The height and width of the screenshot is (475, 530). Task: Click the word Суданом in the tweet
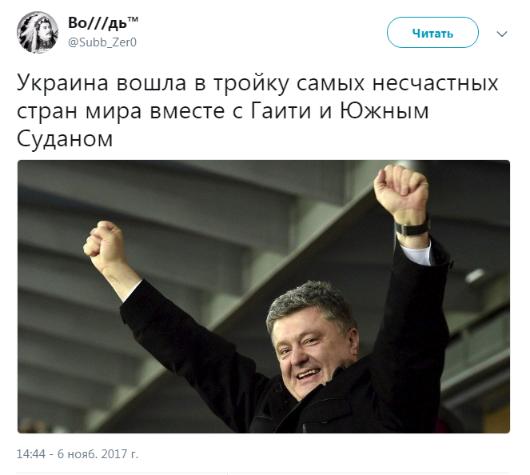(65, 139)
